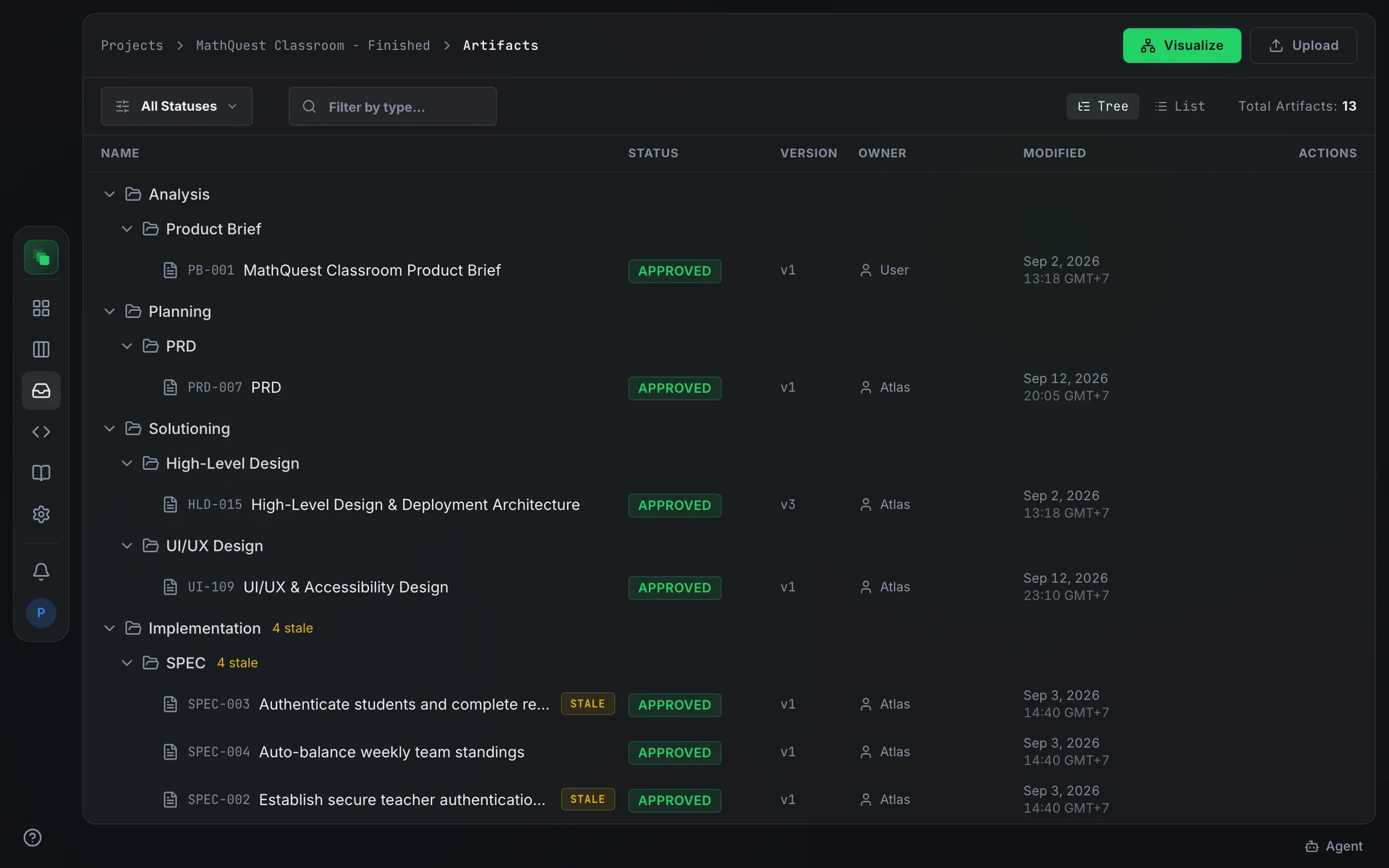Click the document icon beside PB-001
1389x868 pixels.
[170, 271]
